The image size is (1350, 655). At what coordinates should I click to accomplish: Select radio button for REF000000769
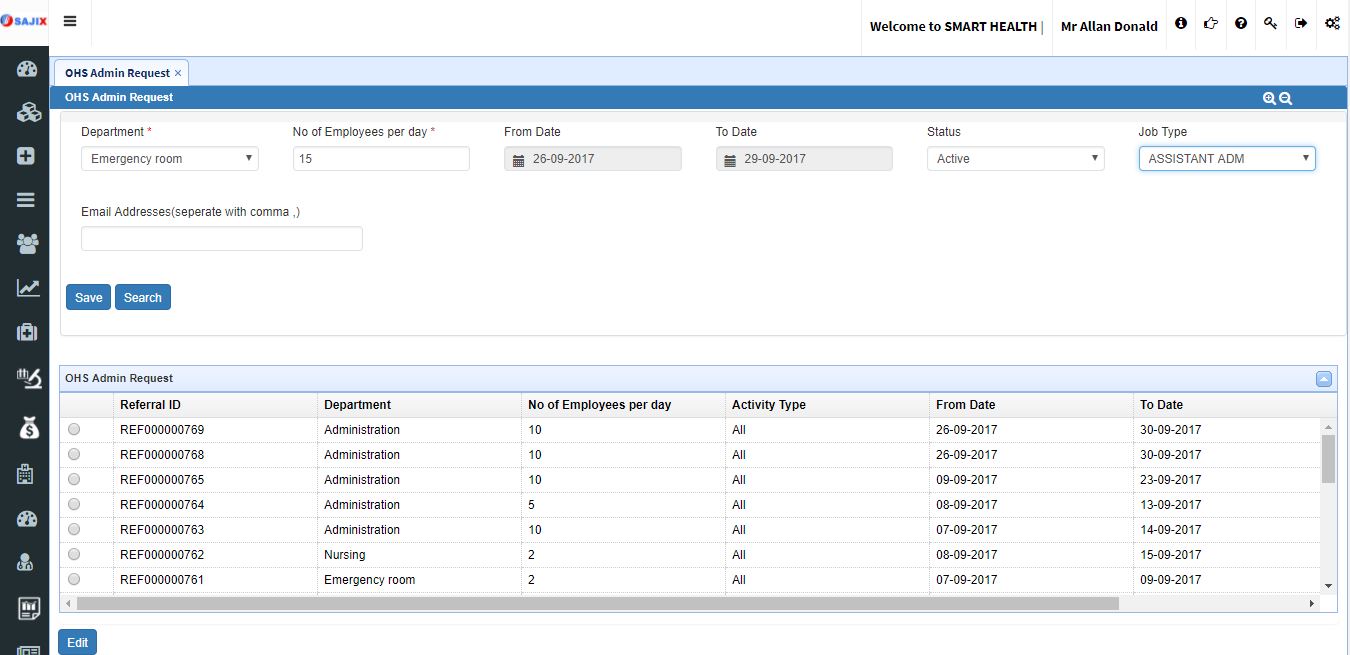pyautogui.click(x=74, y=429)
